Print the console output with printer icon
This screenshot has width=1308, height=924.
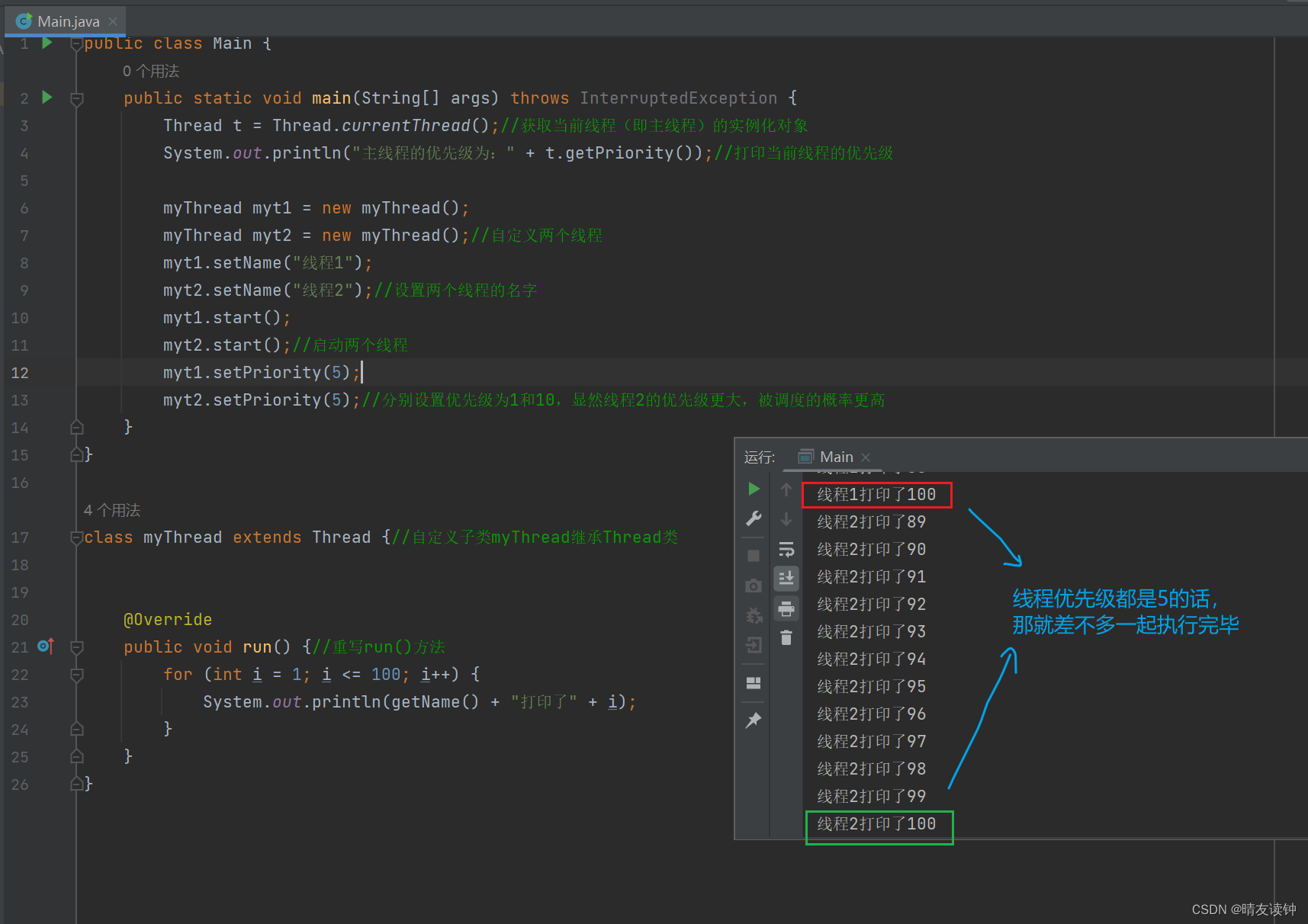pos(786,608)
